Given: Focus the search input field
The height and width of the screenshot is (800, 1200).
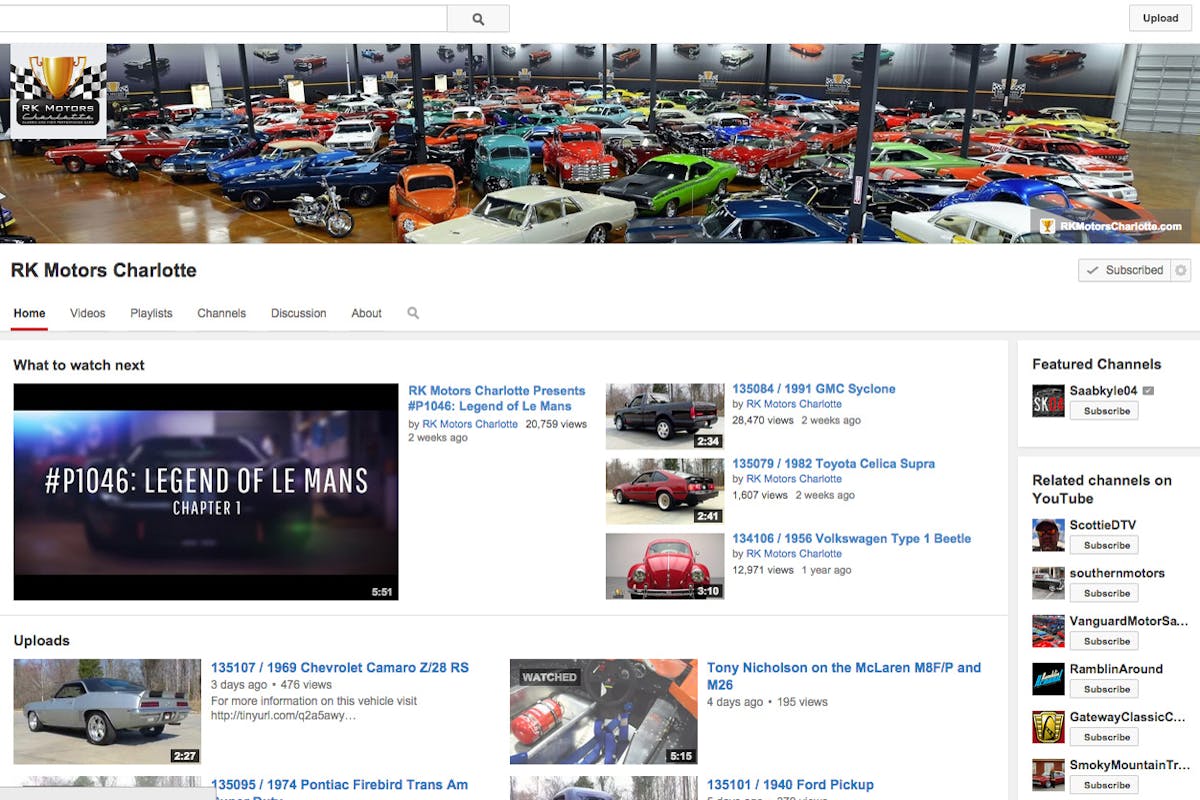Looking at the screenshot, I should tap(220, 19).
